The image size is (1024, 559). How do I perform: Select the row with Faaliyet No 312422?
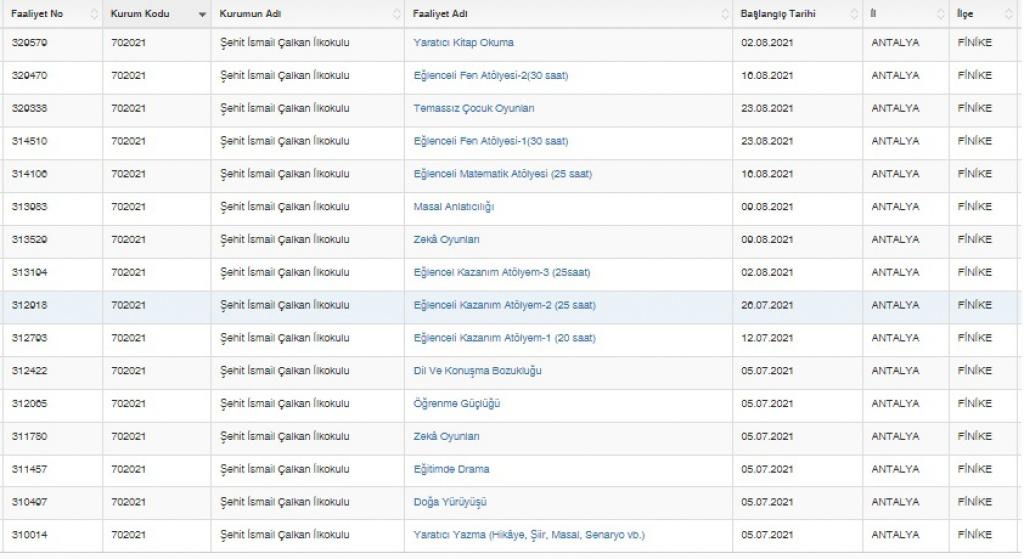[29, 371]
